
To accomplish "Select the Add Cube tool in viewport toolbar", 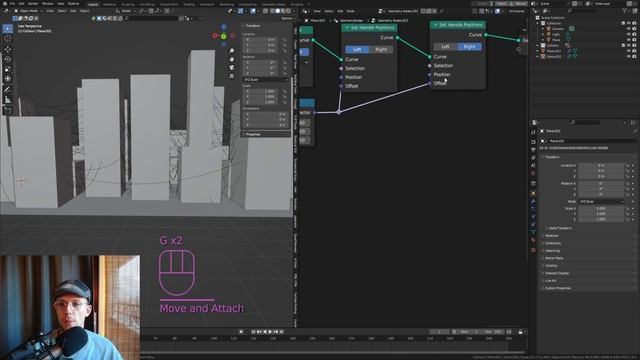I will click(x=8, y=111).
